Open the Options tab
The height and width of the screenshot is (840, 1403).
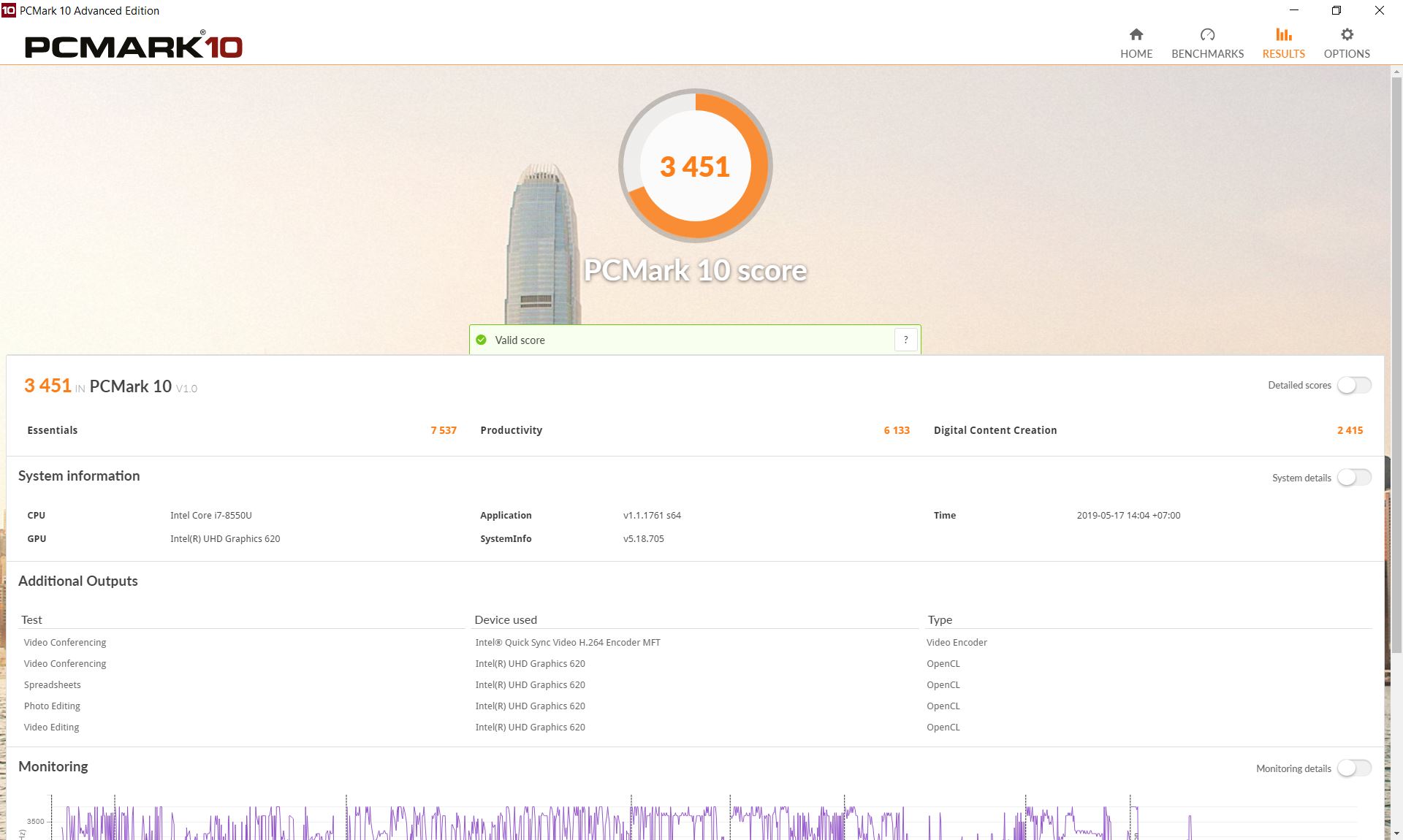[x=1347, y=44]
